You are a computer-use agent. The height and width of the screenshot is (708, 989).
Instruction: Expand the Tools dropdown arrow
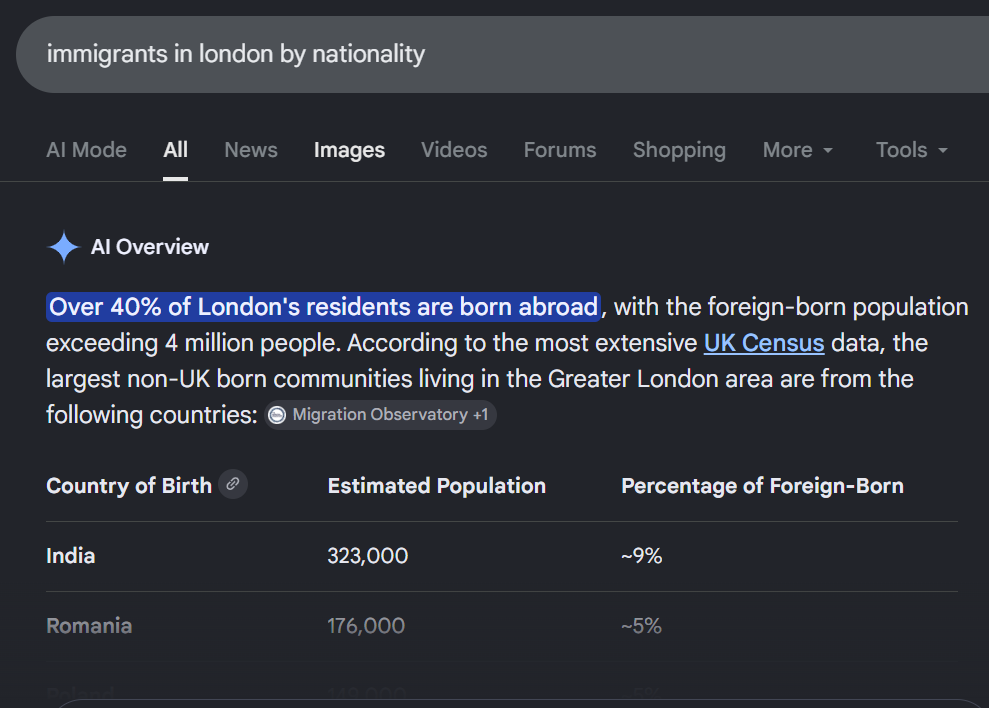pos(943,150)
